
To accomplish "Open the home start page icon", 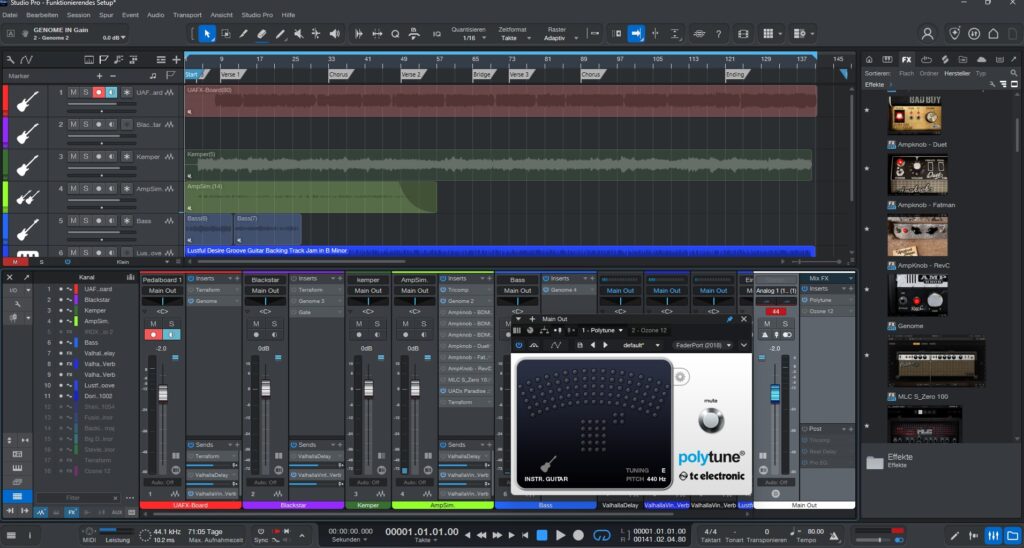I will pos(993,34).
